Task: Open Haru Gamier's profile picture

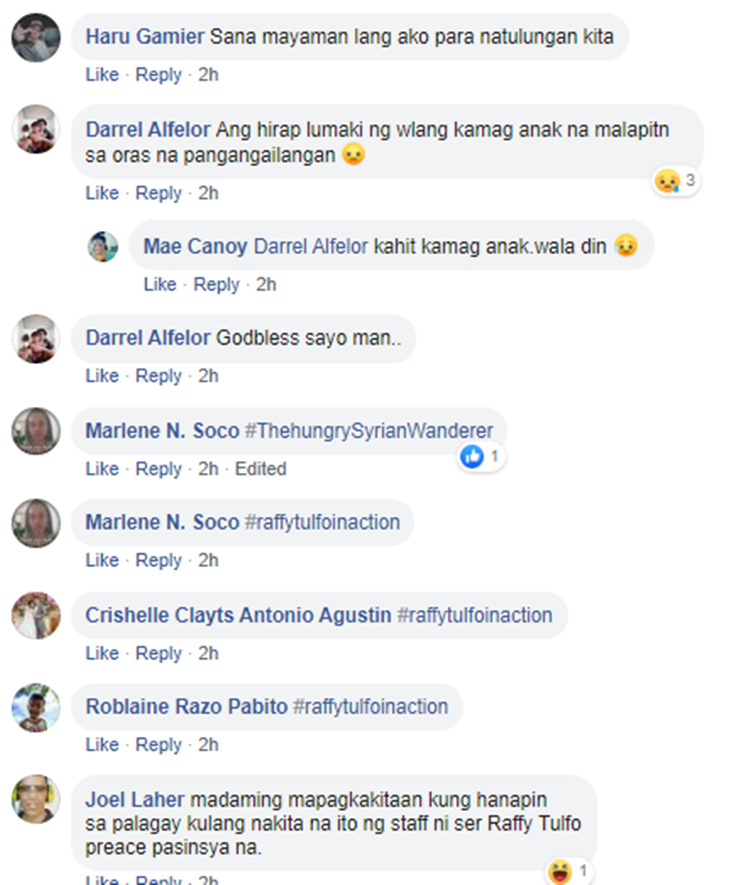Action: click(x=36, y=37)
